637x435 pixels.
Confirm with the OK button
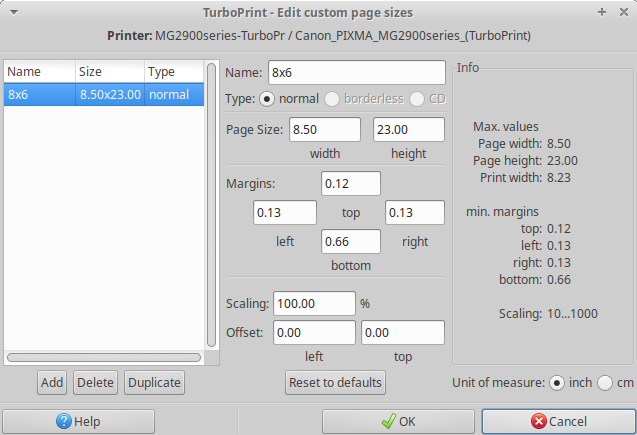click(398, 421)
